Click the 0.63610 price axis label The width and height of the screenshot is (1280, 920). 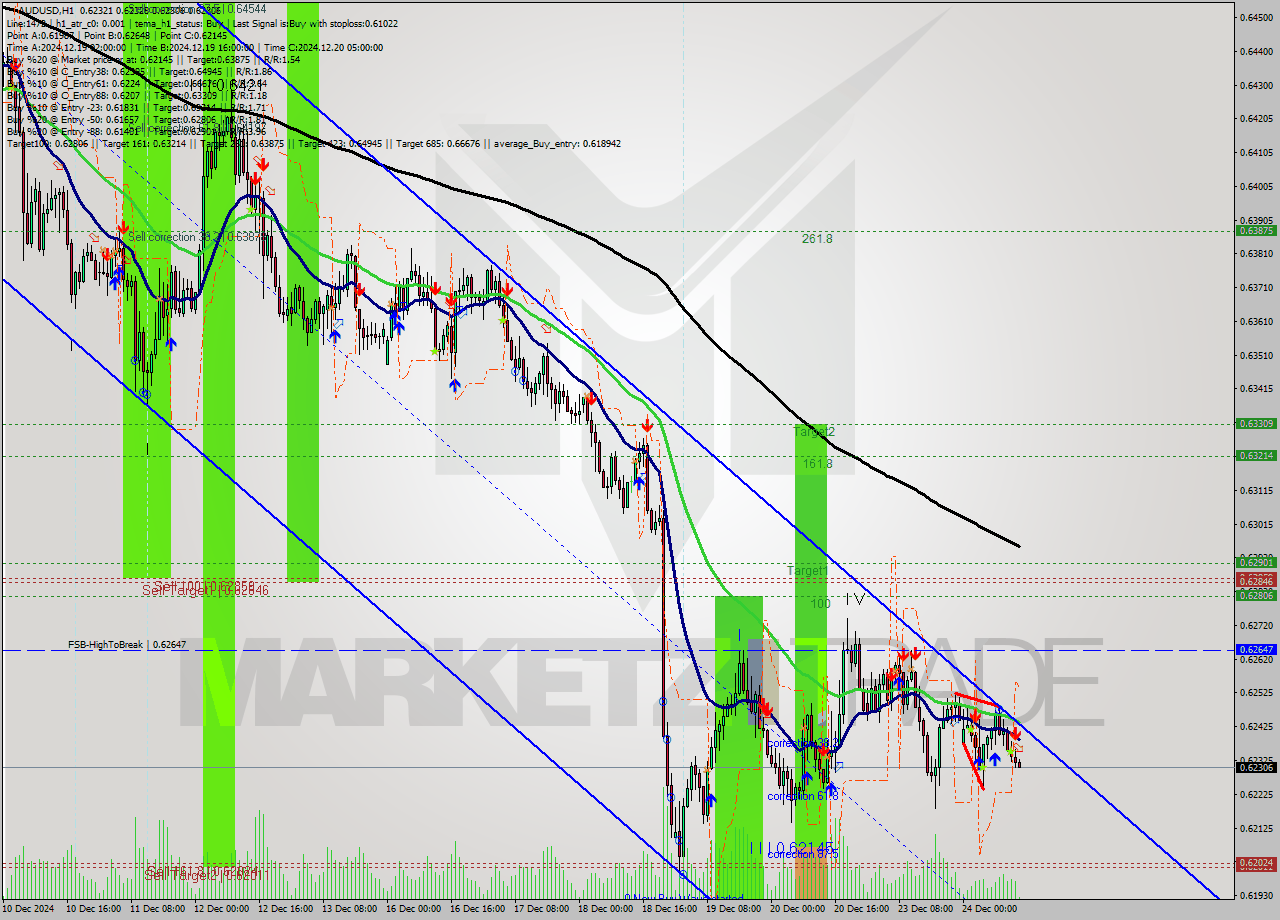1257,321
